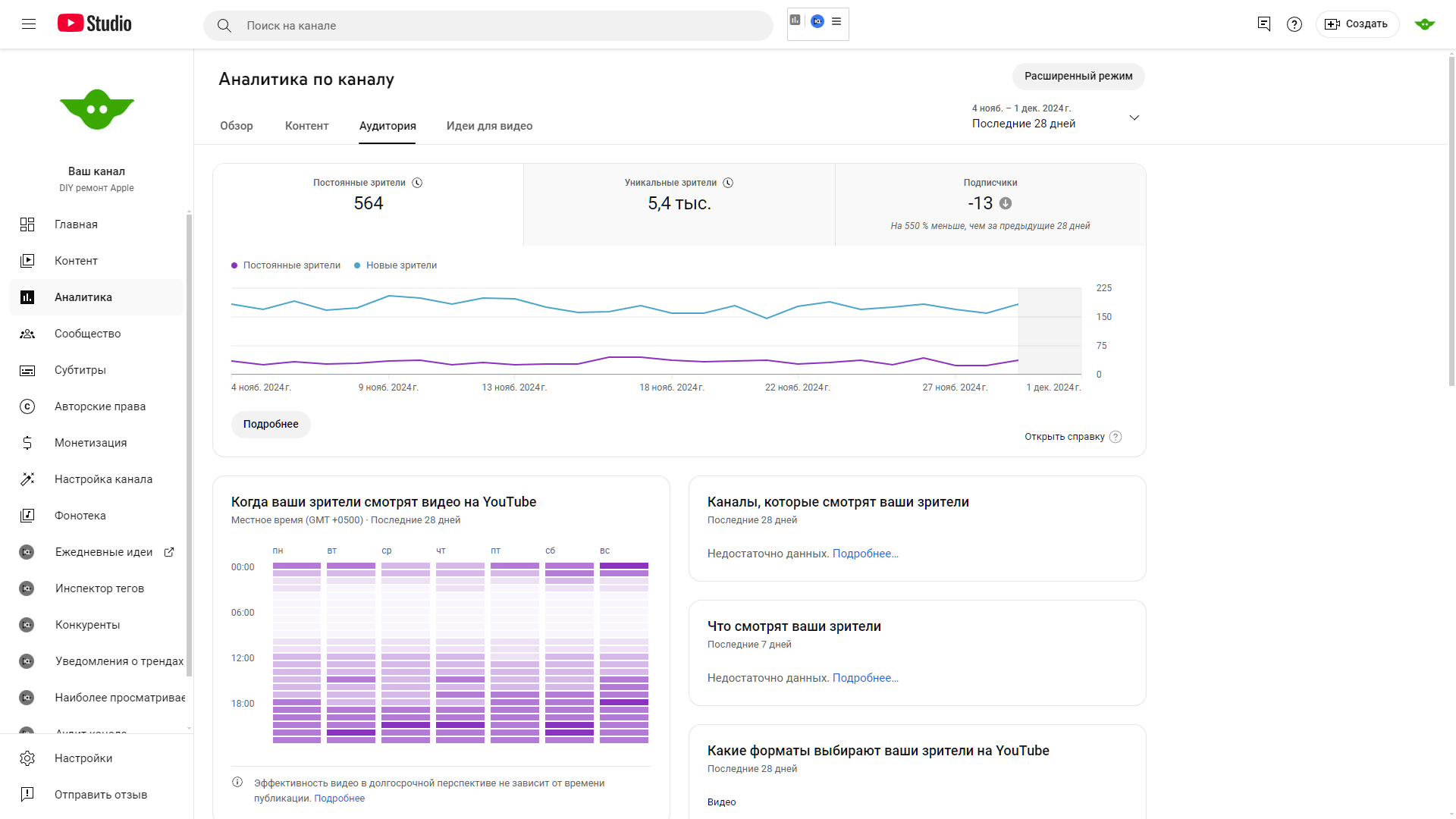This screenshot has width=1456, height=819.
Task: Click the Sunday midnight heatmap cell
Action: point(624,566)
